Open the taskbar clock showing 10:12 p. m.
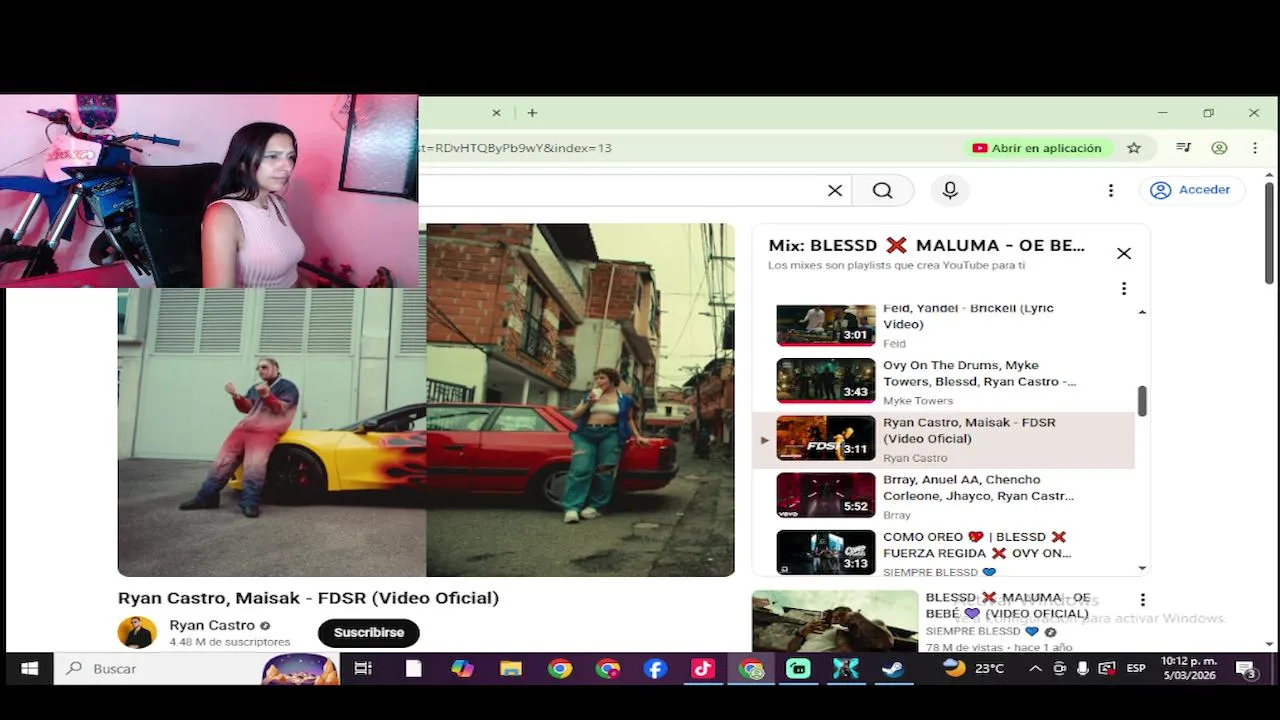Image resolution: width=1280 pixels, height=720 pixels. coord(1189,668)
